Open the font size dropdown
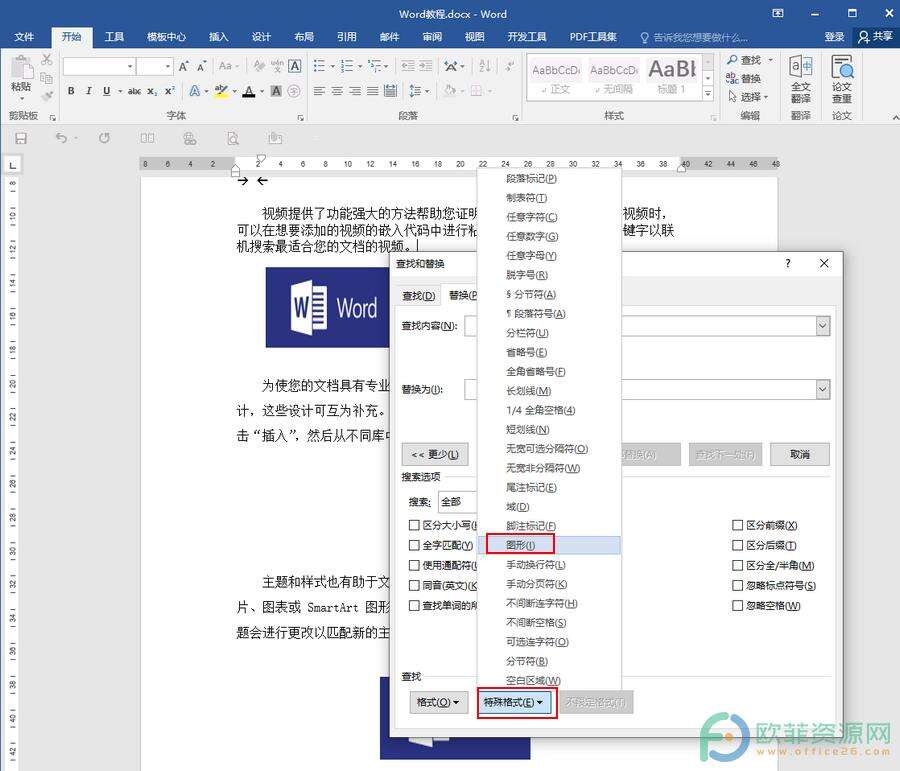This screenshot has width=900, height=771. click(x=168, y=67)
